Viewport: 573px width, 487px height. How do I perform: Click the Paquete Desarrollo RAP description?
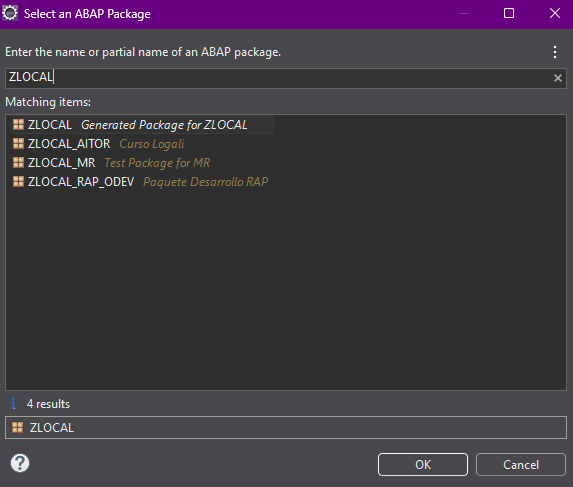pos(205,182)
